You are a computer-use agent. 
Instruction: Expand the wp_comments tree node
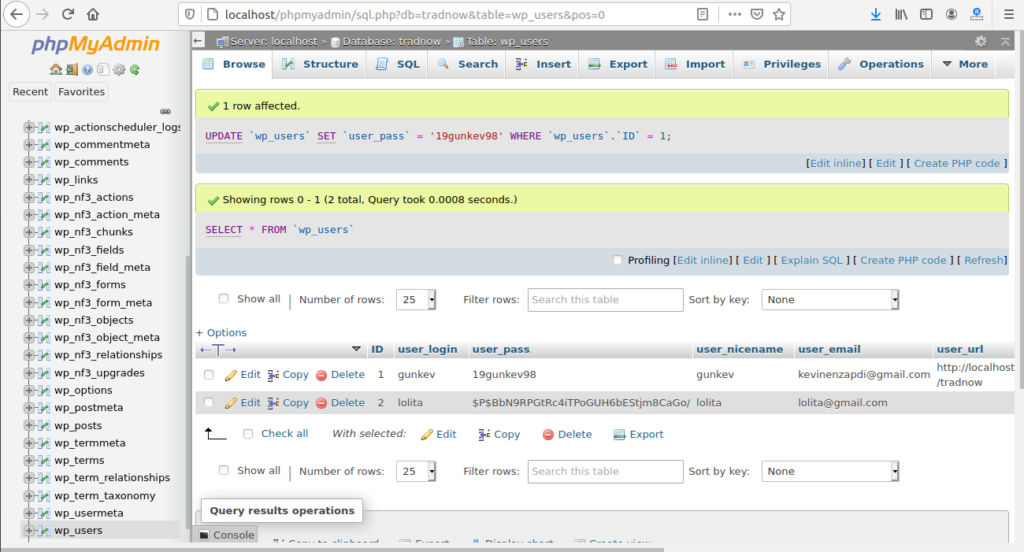tap(29, 162)
